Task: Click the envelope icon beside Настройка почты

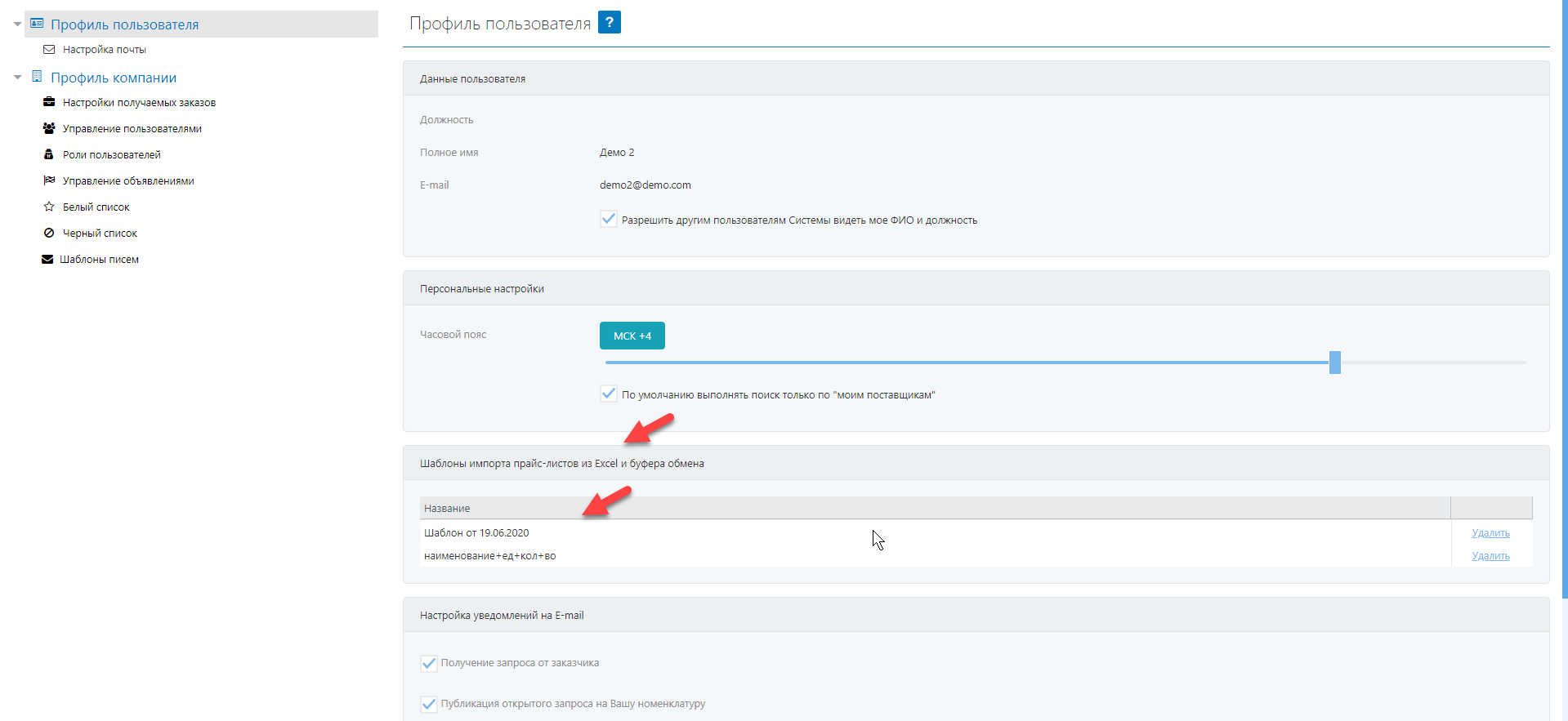Action: 49,50
